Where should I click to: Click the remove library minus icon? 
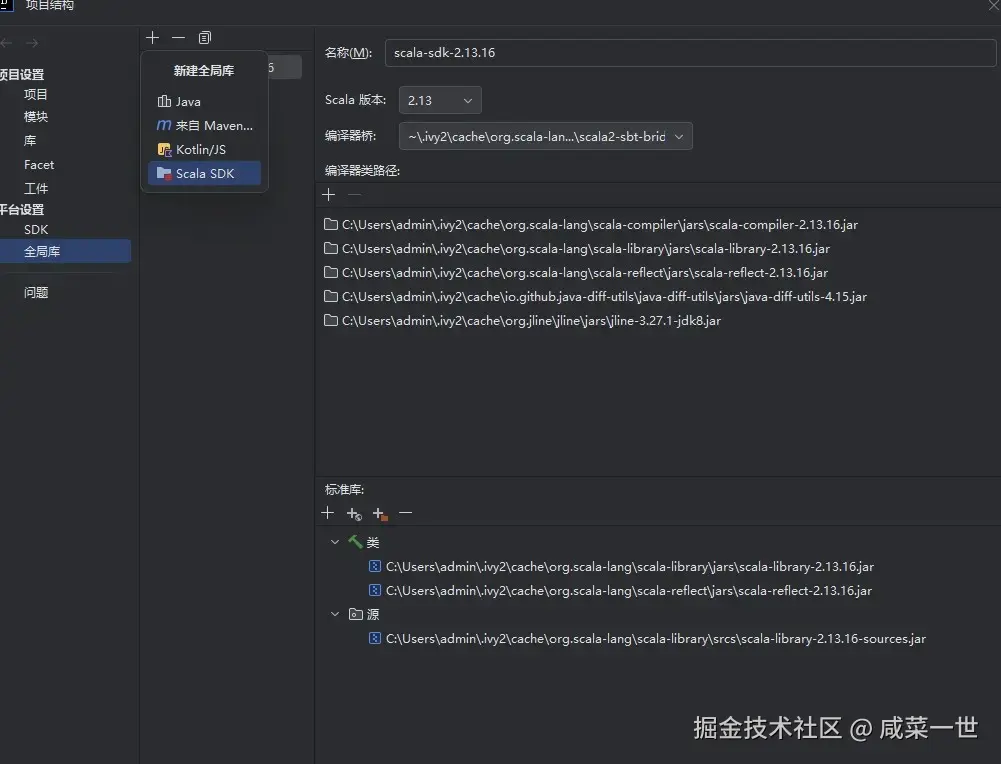[178, 38]
